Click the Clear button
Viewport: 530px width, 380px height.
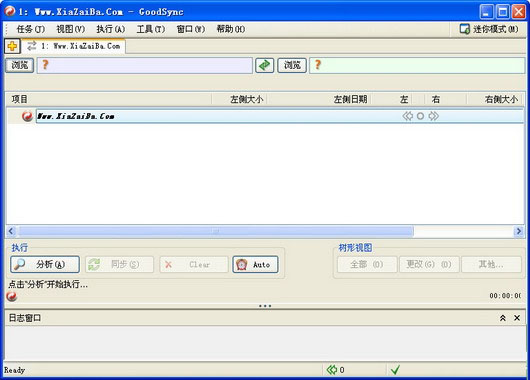pyautogui.click(x=194, y=264)
